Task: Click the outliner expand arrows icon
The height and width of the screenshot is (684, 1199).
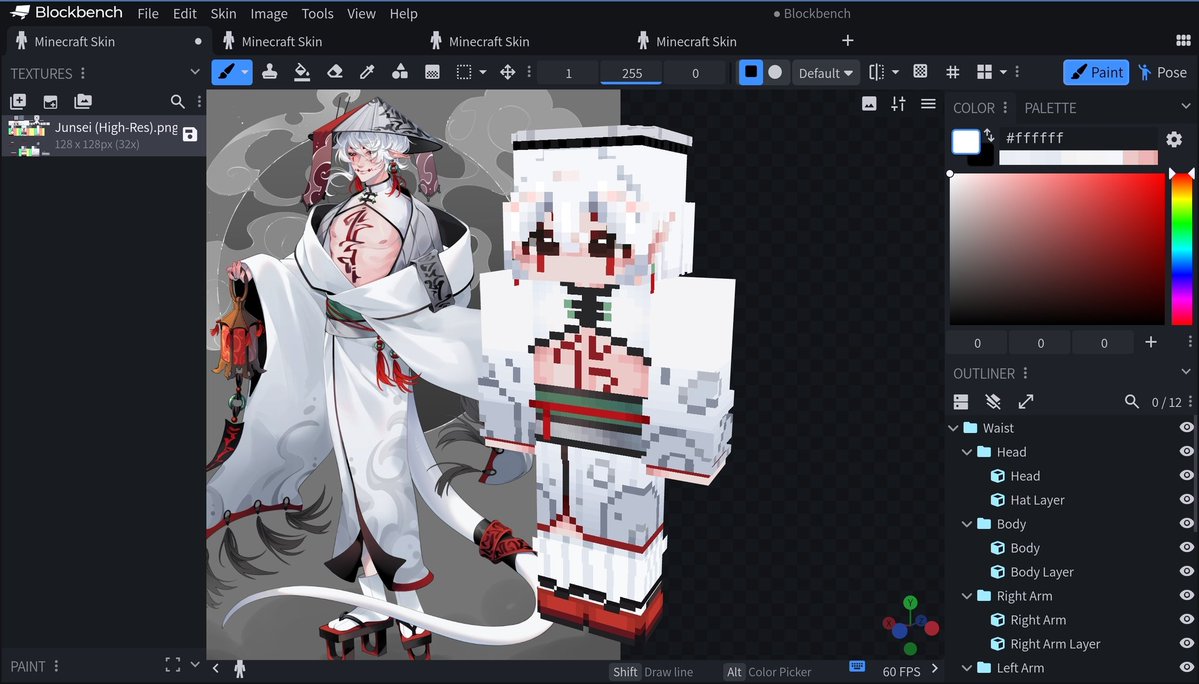Action: (1025, 402)
